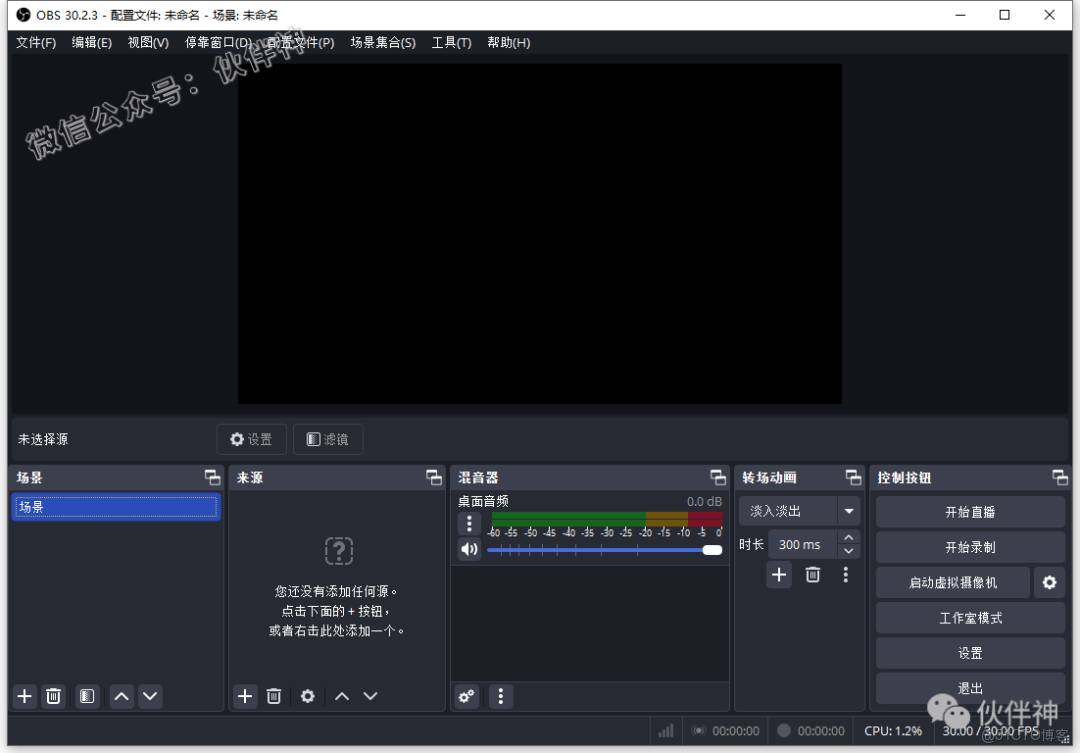Open the 工具(T) menu

451,42
